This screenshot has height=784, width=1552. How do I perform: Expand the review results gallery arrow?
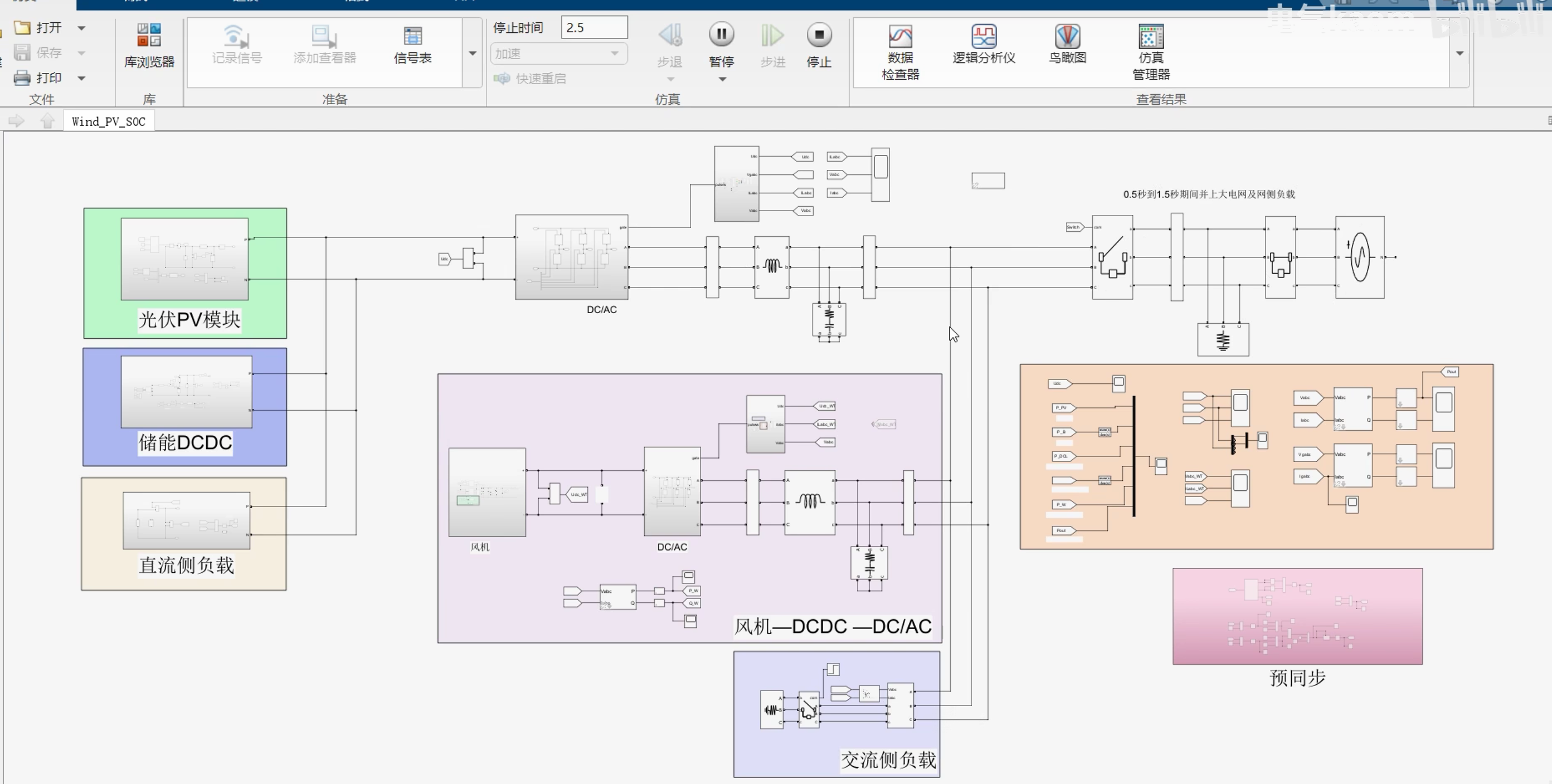1459,53
